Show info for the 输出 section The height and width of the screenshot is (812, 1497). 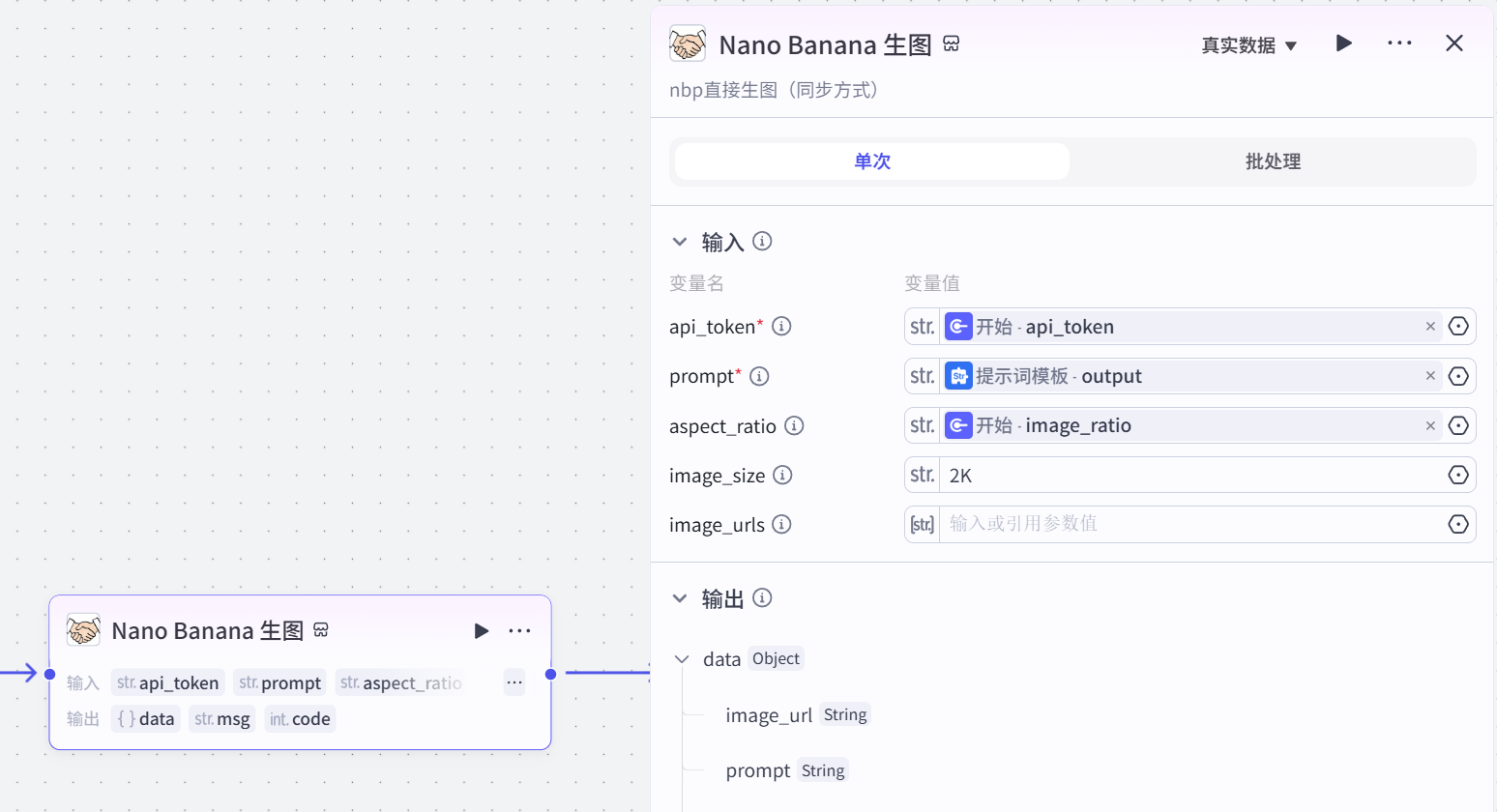click(762, 597)
